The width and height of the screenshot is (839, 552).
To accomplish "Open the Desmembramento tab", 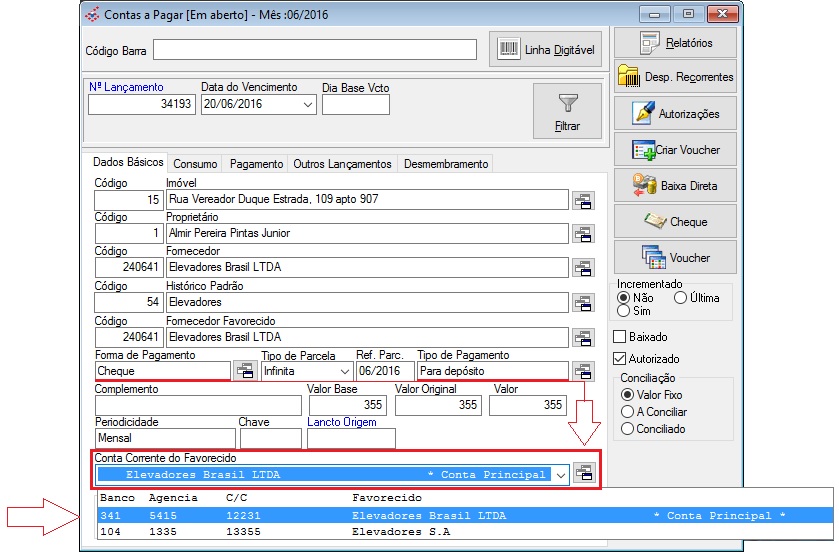I will [x=444, y=164].
